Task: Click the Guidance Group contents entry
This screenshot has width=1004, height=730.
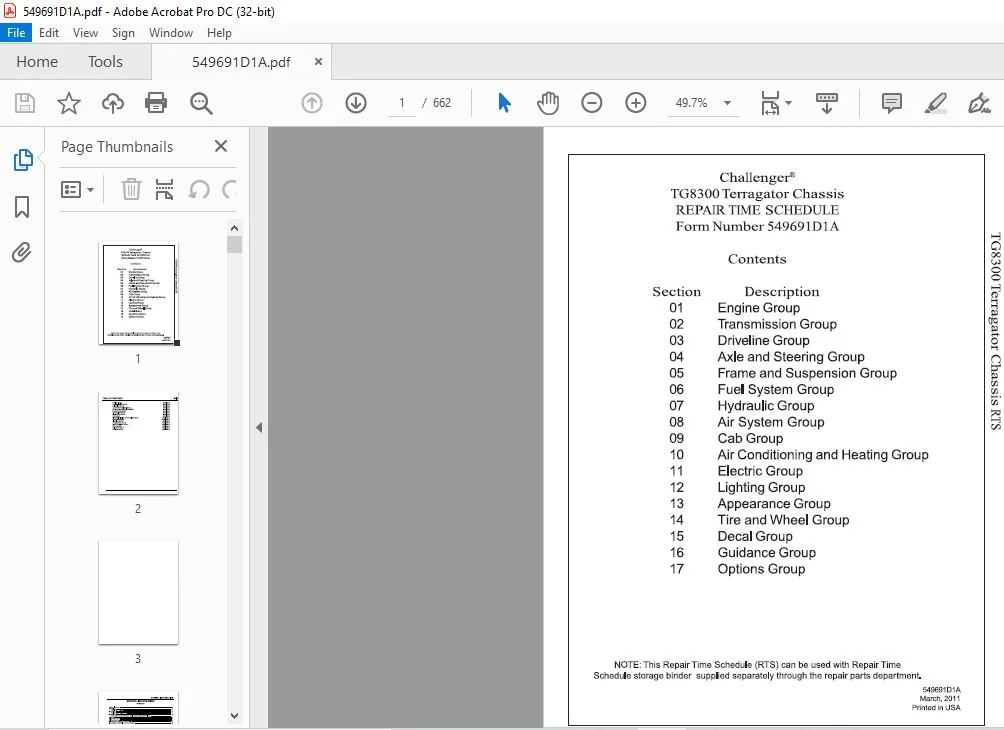Action: pyautogui.click(x=766, y=553)
